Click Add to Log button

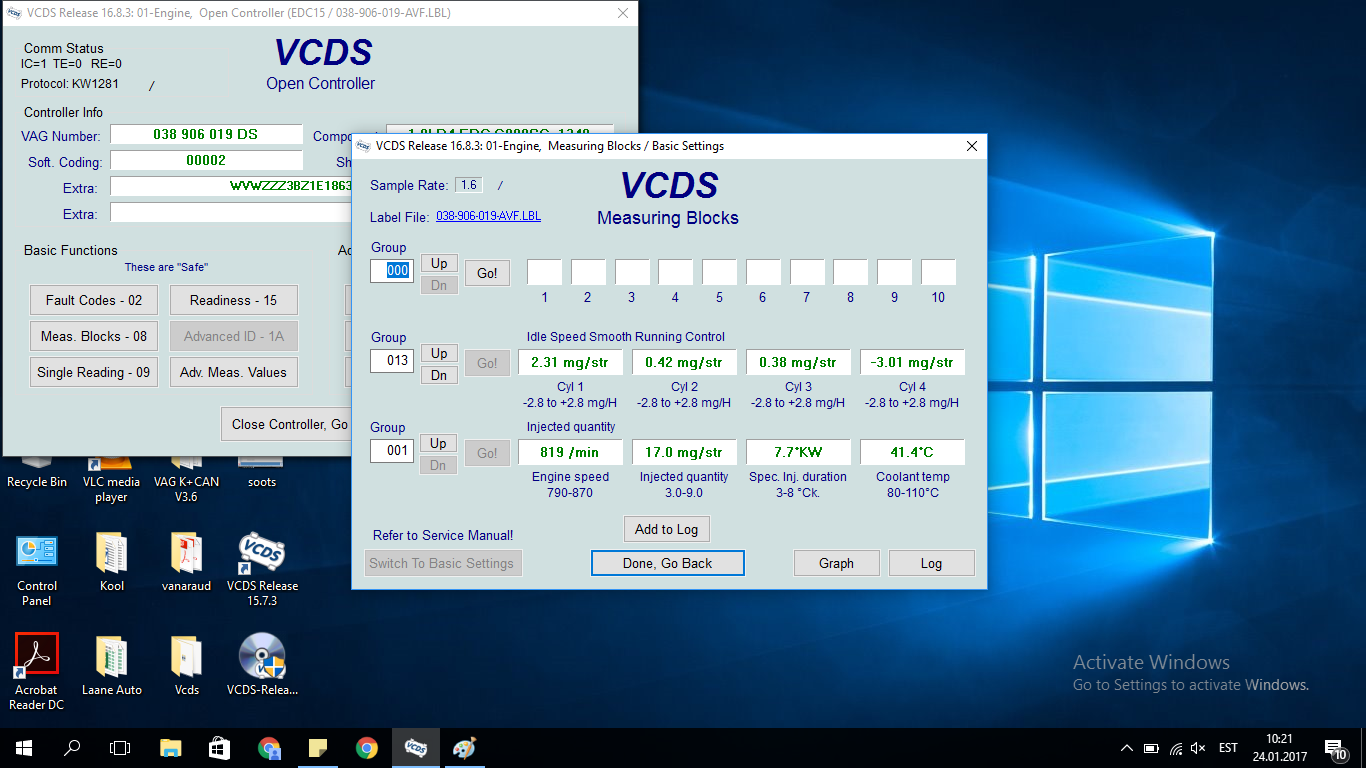pyautogui.click(x=667, y=529)
